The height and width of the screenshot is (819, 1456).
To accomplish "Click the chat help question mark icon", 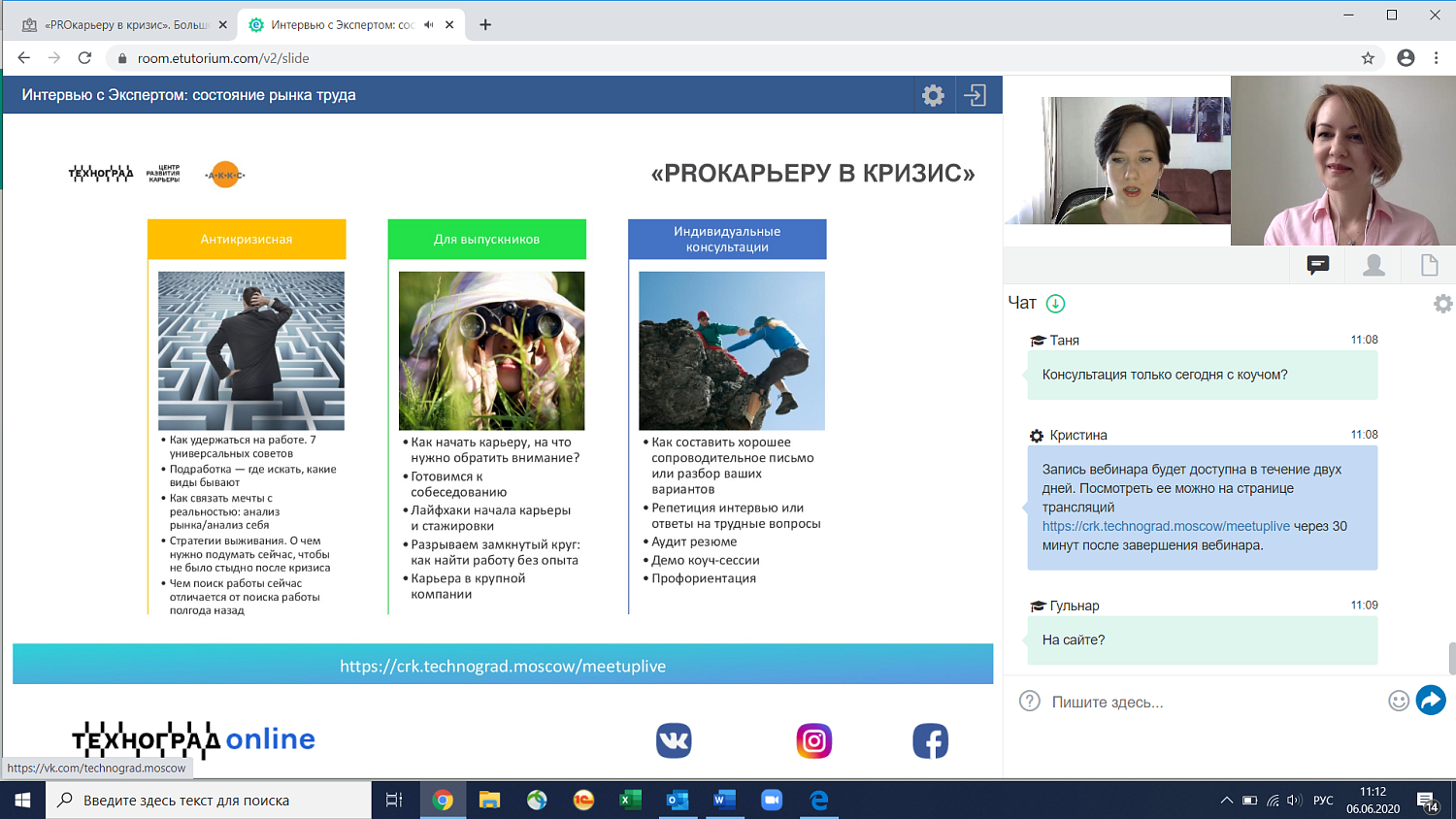I will click(x=1029, y=701).
